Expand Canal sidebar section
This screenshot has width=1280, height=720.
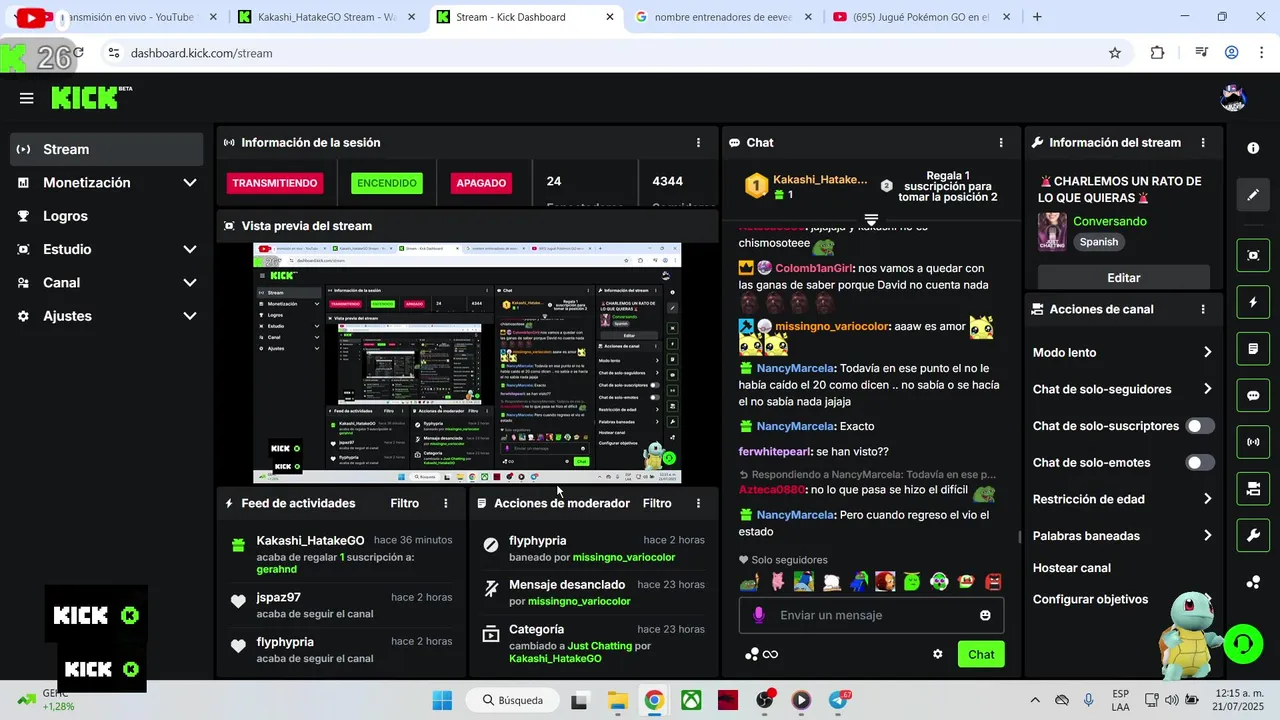coord(190,283)
